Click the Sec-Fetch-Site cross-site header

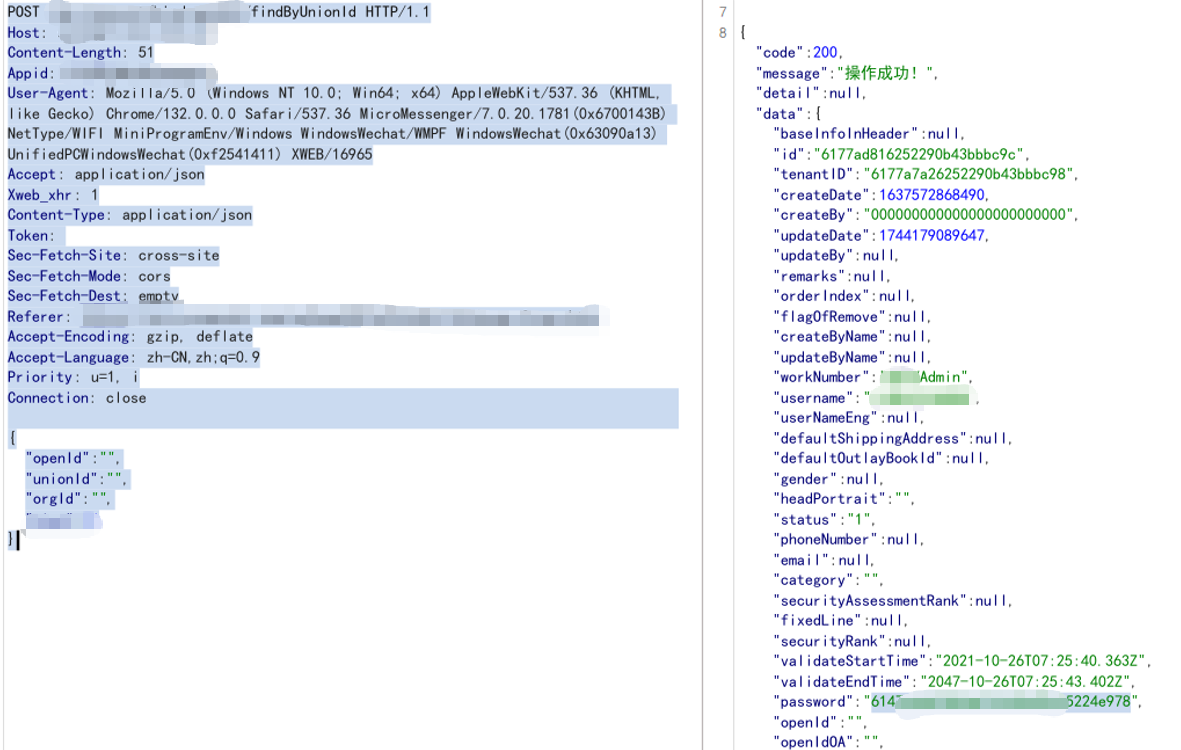pyautogui.click(x=112, y=256)
